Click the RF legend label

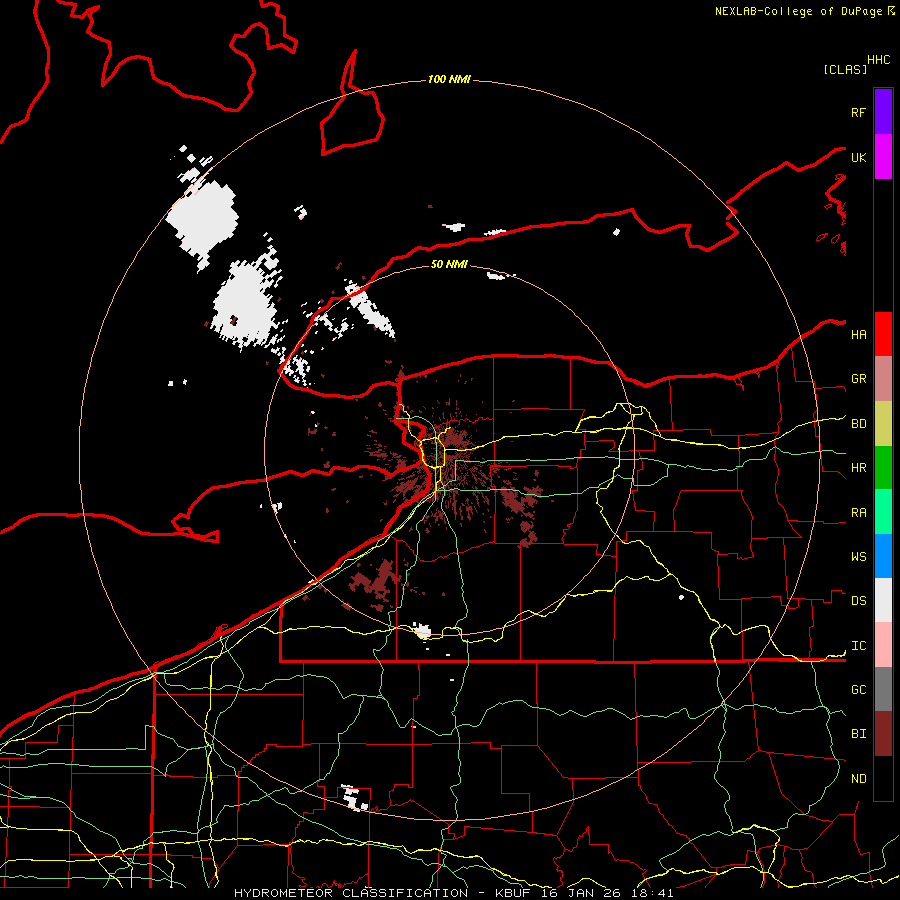[858, 112]
